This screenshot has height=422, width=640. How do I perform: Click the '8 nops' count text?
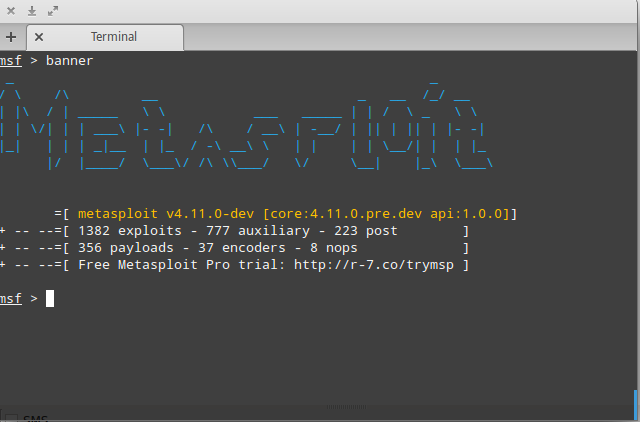334,248
